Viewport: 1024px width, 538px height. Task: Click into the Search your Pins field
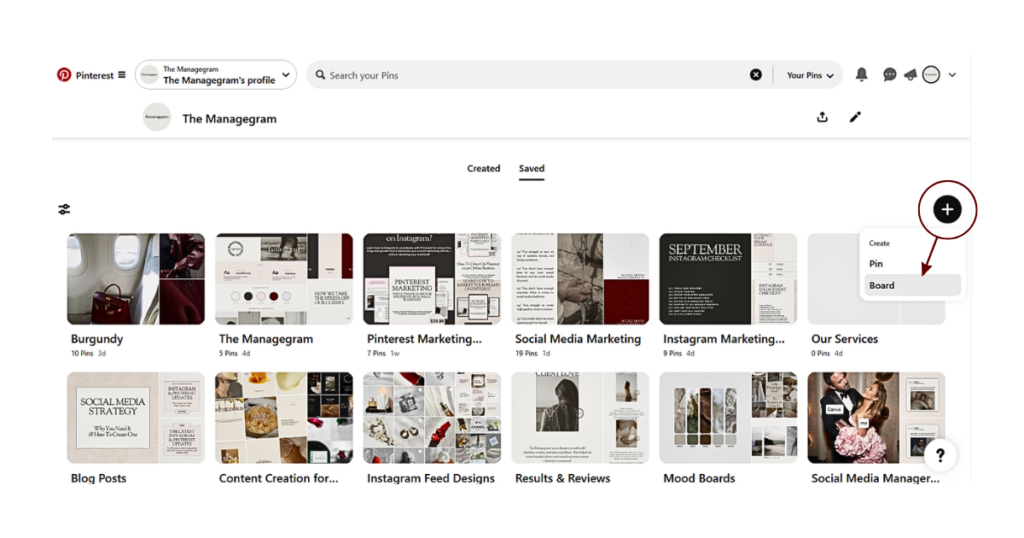530,75
